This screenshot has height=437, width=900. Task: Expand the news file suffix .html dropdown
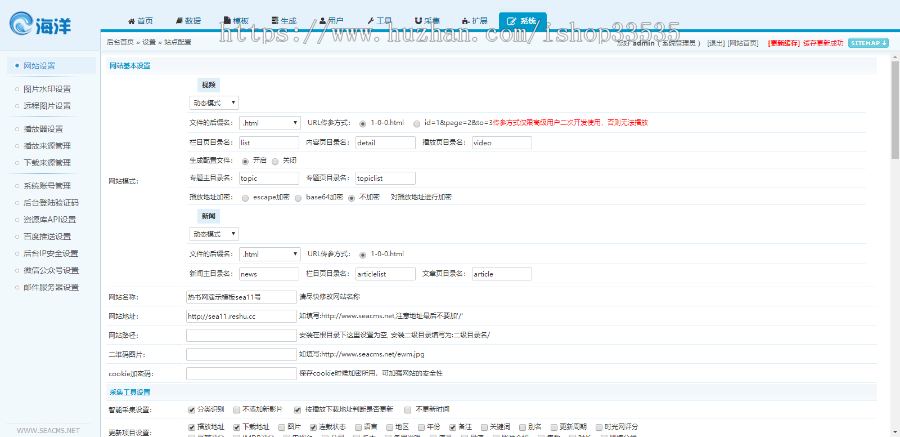[x=270, y=254]
